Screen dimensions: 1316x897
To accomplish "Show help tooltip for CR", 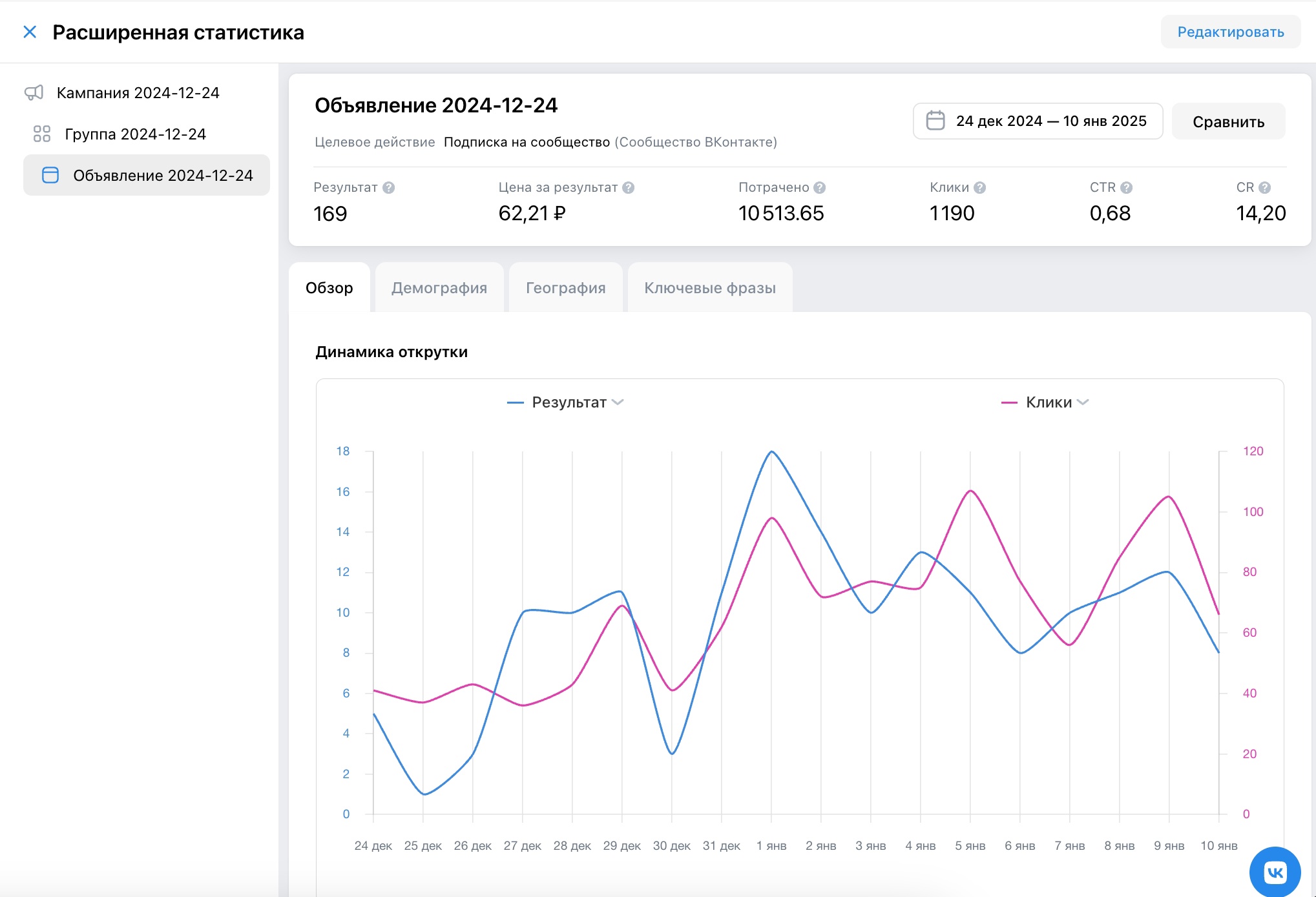I will tap(1265, 188).
